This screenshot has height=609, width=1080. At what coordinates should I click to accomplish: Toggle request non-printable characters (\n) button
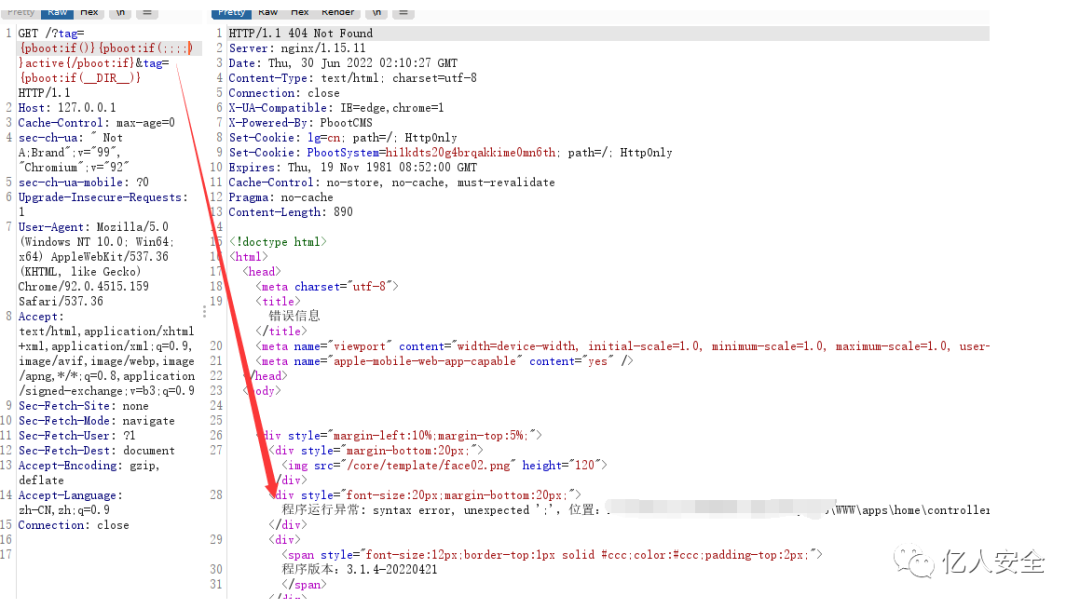(121, 12)
